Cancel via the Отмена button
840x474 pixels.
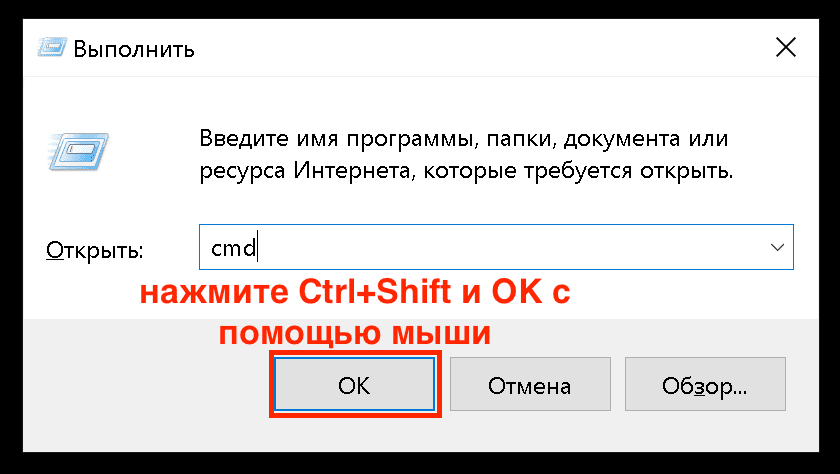[x=530, y=385]
